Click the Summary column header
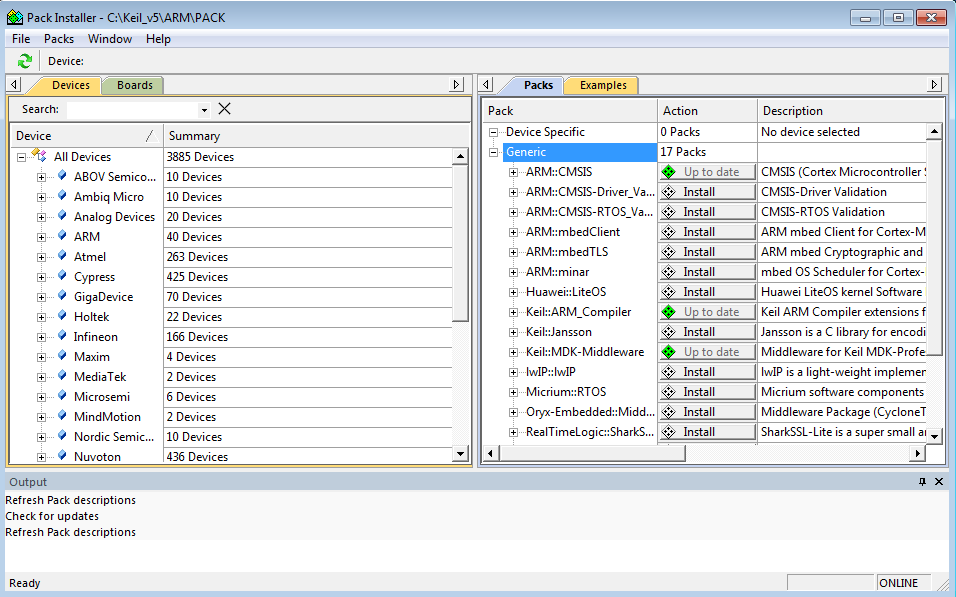The image size is (956, 597). coord(316,136)
